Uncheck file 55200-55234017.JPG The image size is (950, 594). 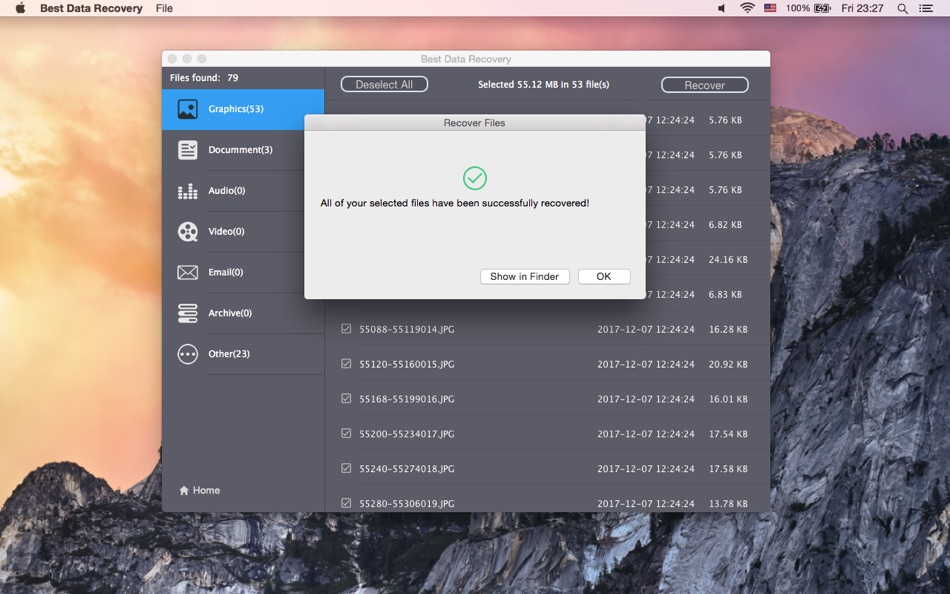point(346,433)
